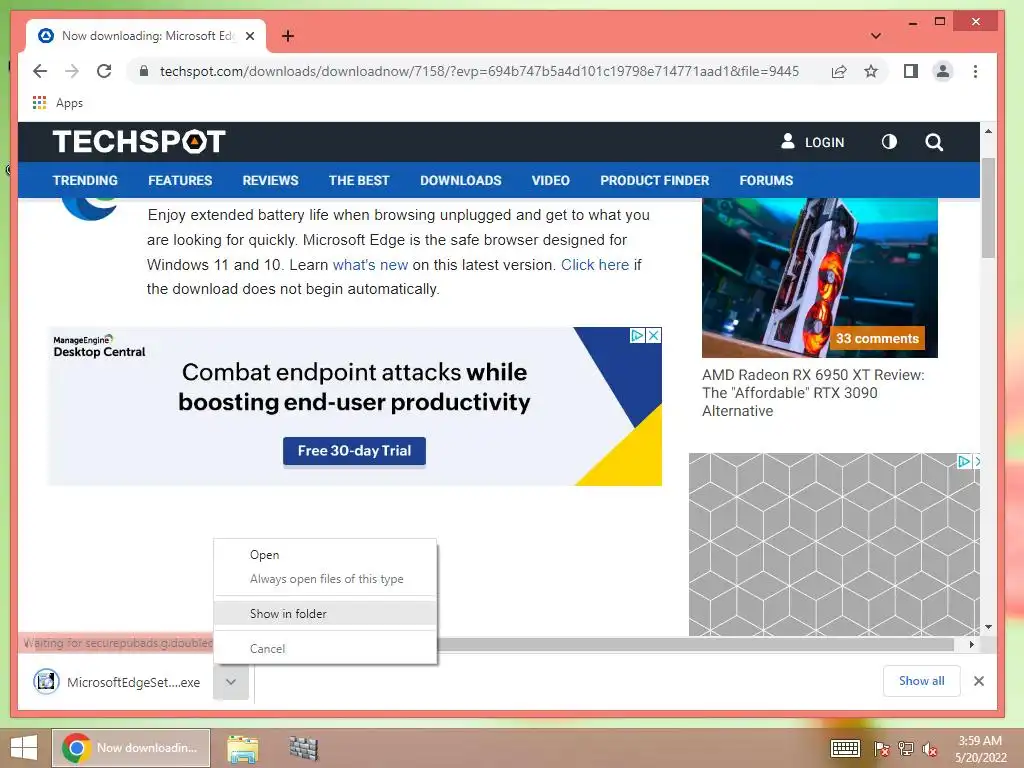Follow the "what's new" link

click(370, 264)
